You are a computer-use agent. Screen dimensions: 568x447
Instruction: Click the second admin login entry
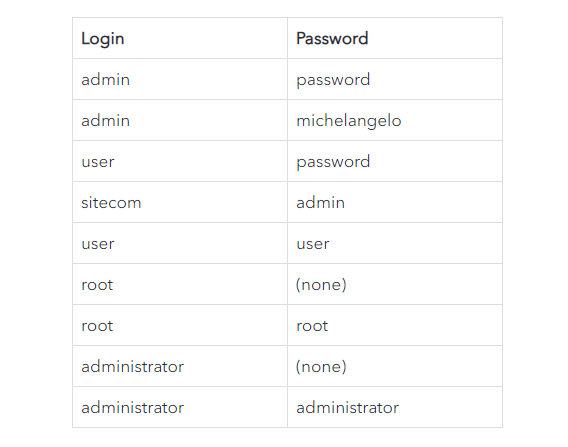(x=180, y=120)
